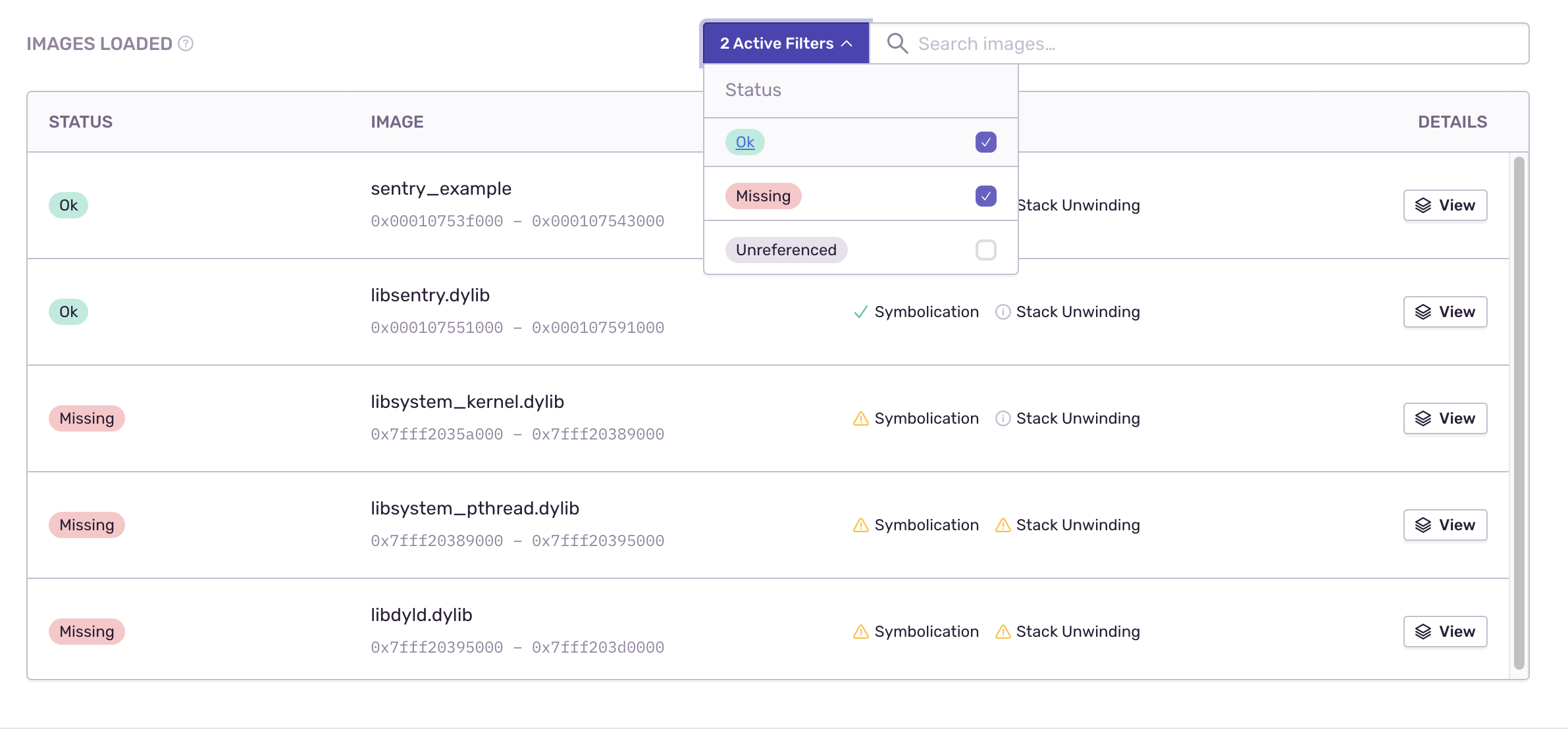Click libsentry.dylib Stack Unwinding info icon
The width and height of the screenshot is (1568, 750).
click(x=1003, y=312)
